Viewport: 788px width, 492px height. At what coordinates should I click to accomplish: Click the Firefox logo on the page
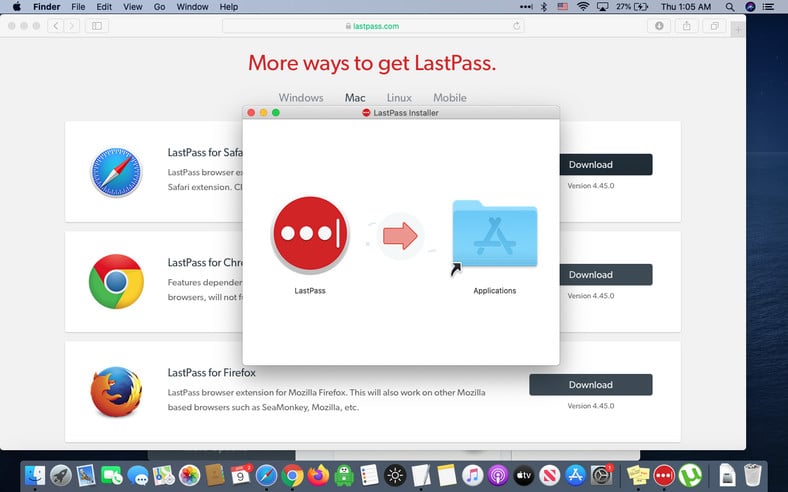[x=116, y=391]
